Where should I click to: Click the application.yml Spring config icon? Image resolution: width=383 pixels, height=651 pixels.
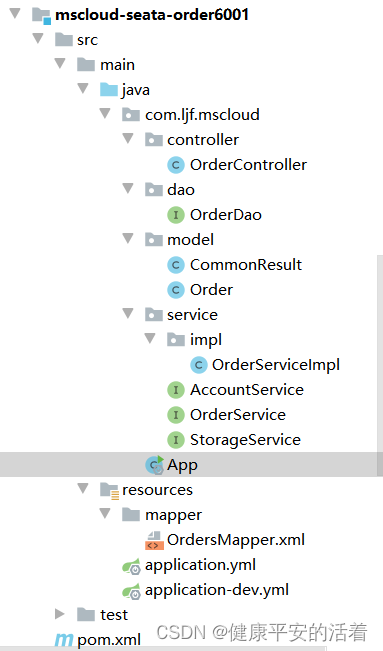[132, 566]
